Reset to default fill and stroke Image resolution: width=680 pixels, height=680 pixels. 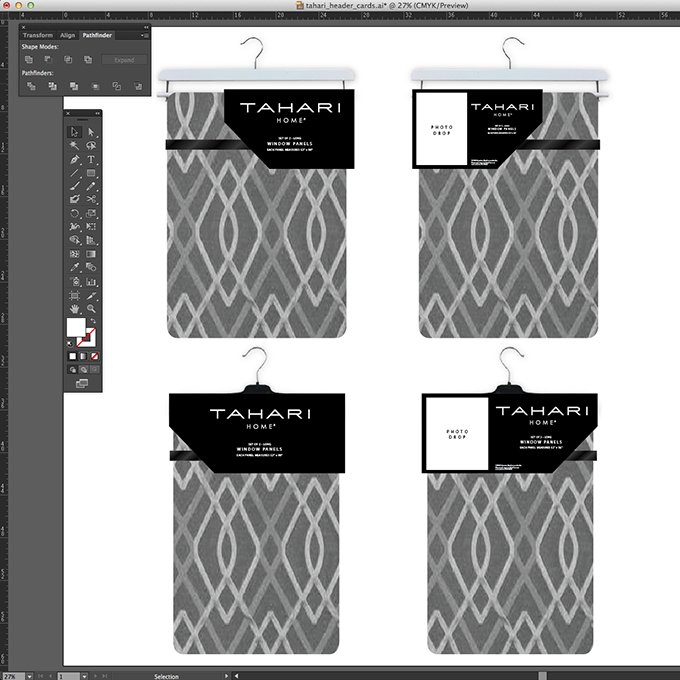70,344
